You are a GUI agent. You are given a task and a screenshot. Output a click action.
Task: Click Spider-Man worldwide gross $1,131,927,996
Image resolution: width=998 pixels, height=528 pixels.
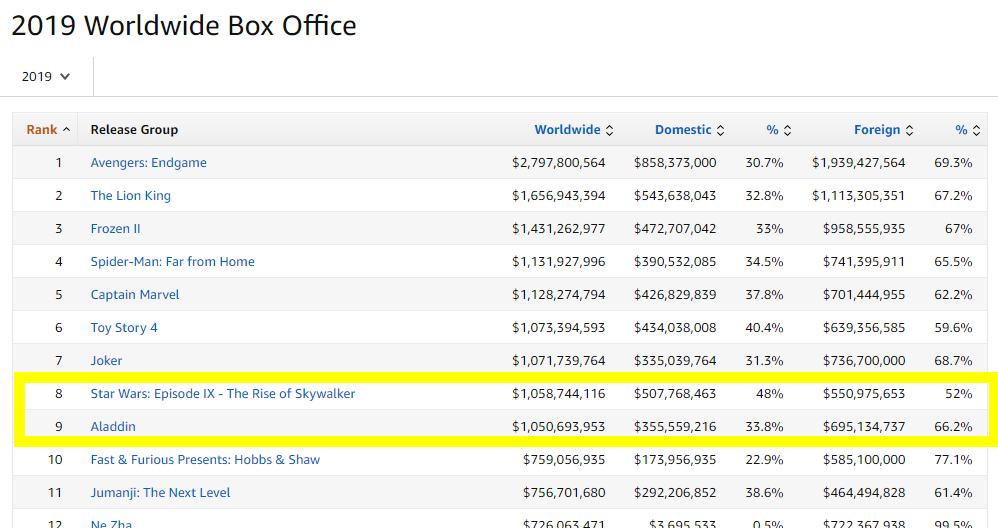[x=558, y=262]
